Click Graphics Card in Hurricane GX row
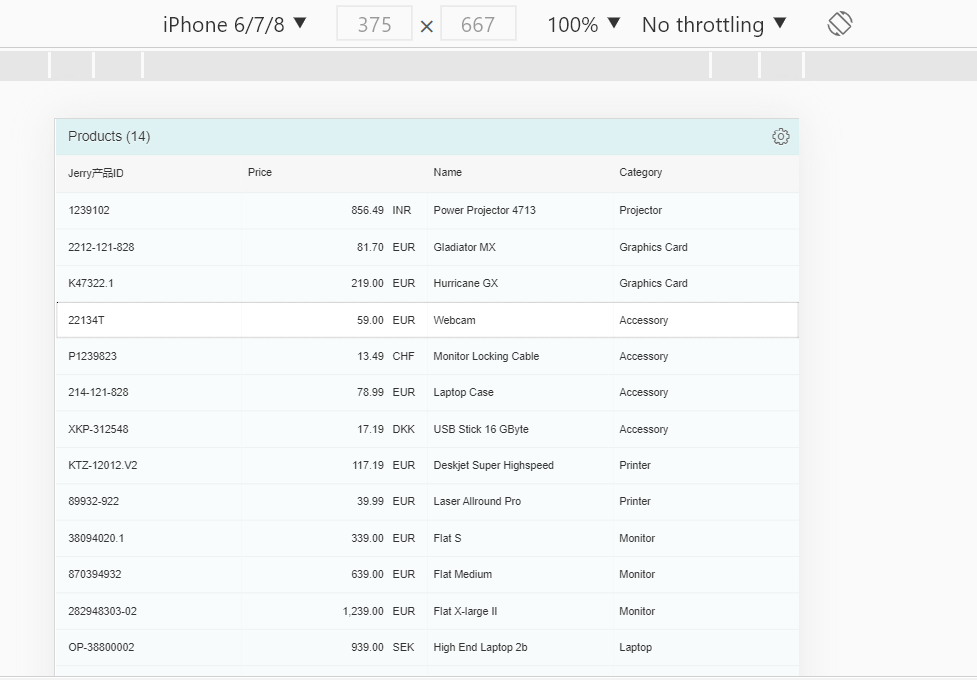 point(653,284)
